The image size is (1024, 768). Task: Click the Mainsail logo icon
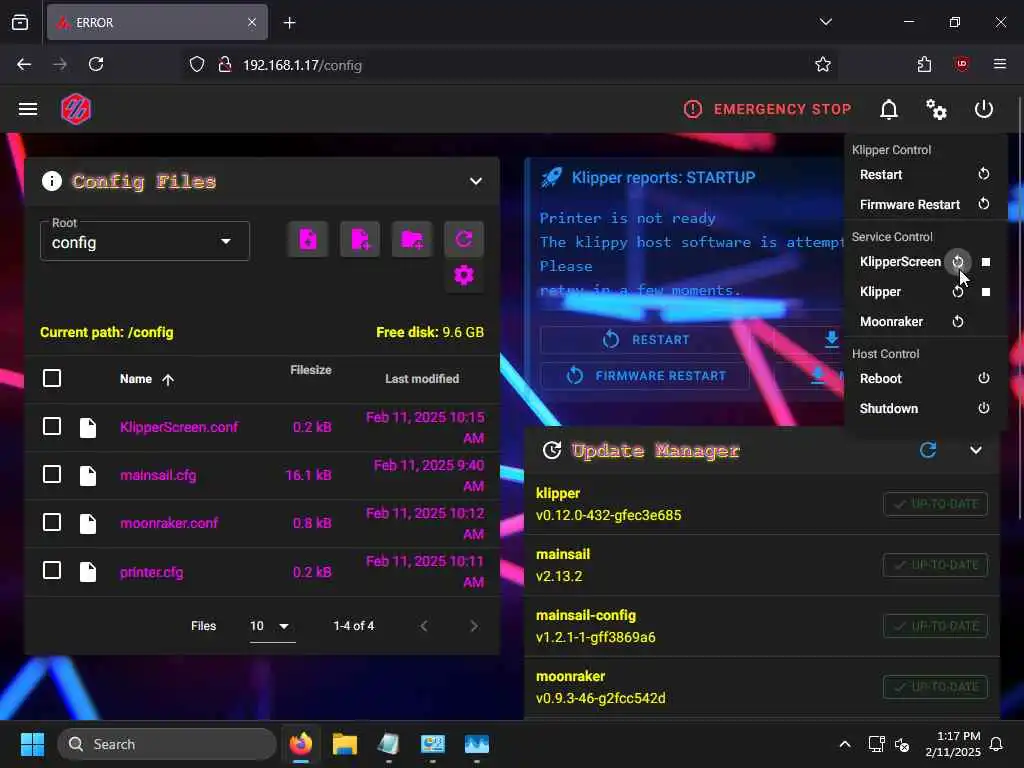(76, 109)
